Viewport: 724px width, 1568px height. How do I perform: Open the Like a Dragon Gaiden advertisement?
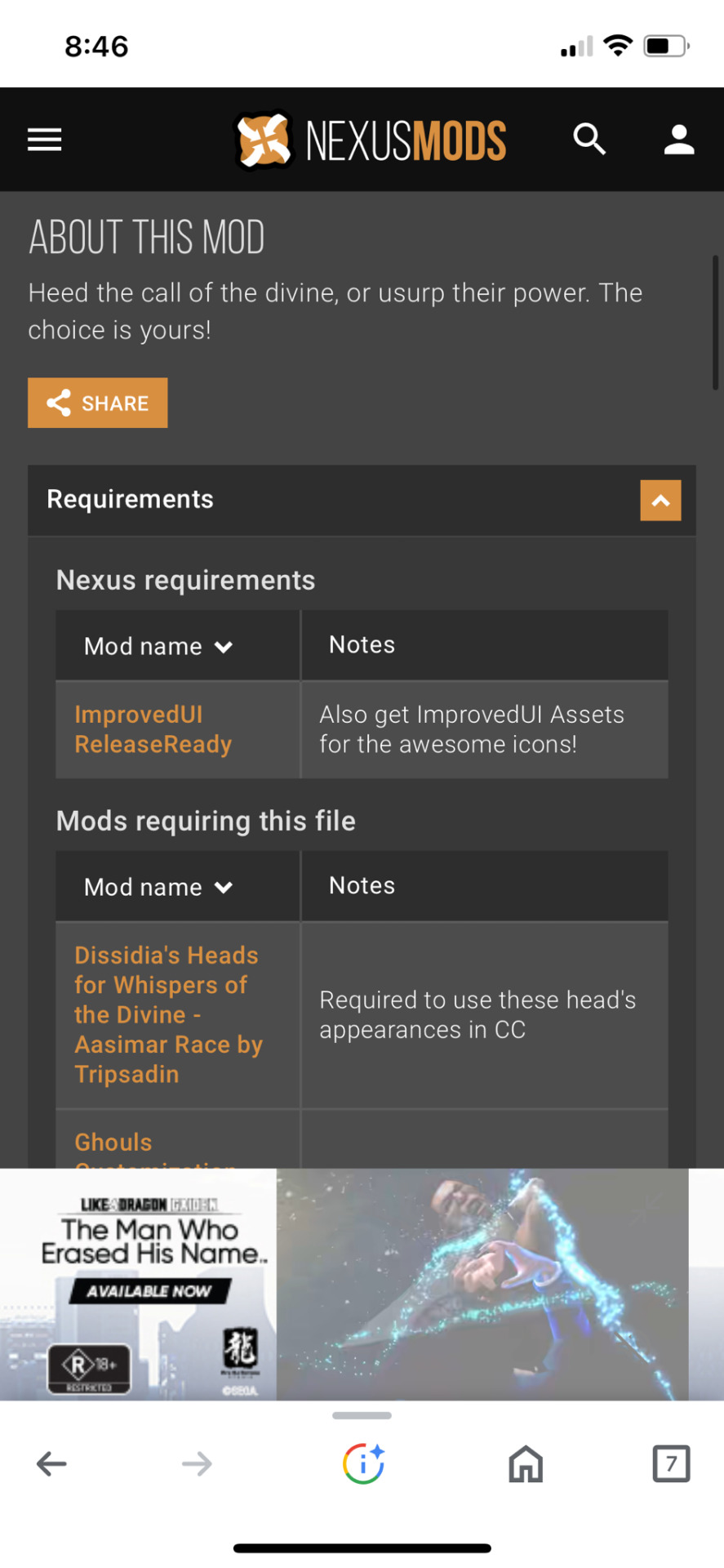click(344, 1284)
